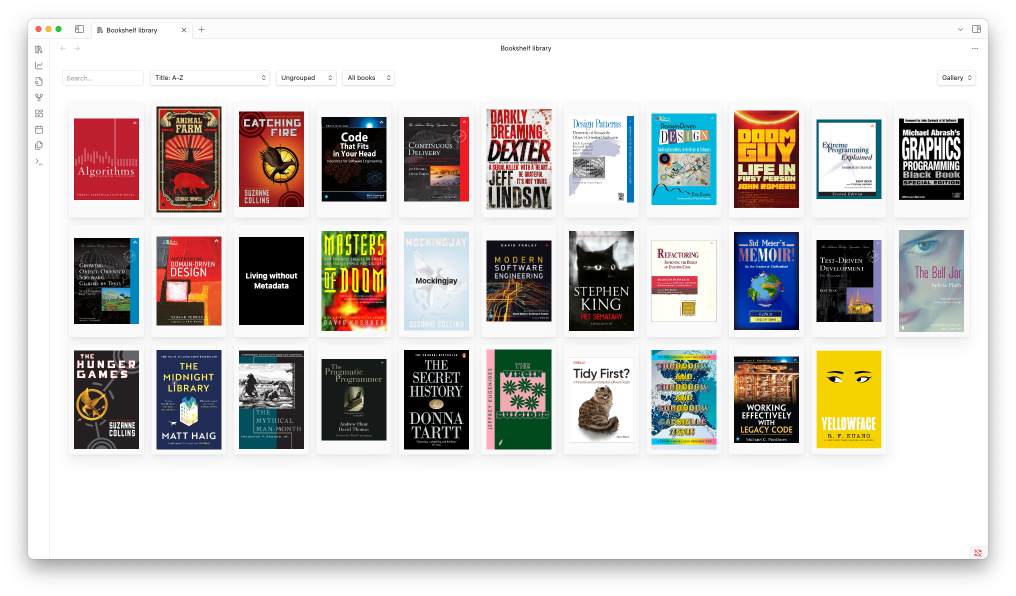Screen dimensions: 1016x596
Task: Open The Mythical Man-Month book
Action: (x=271, y=400)
